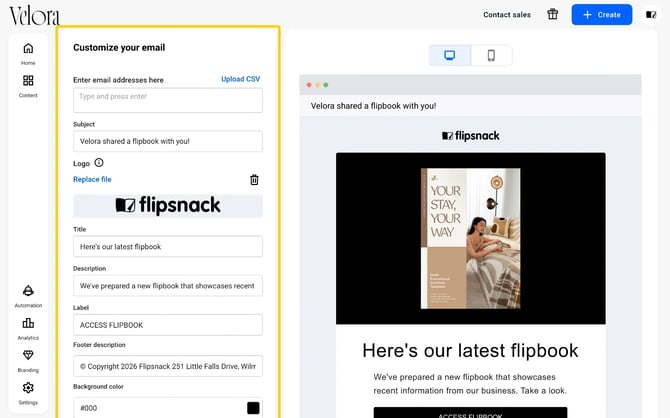This screenshot has width=670, height=418.
Task: Click the Title input field
Action: (168, 247)
